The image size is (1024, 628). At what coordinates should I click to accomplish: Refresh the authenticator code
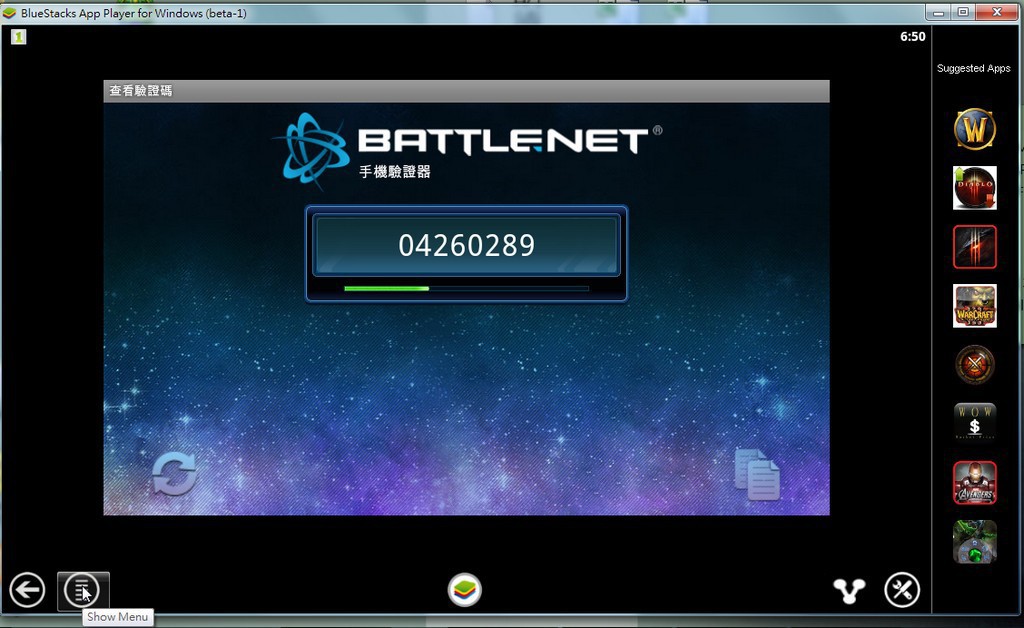click(174, 474)
